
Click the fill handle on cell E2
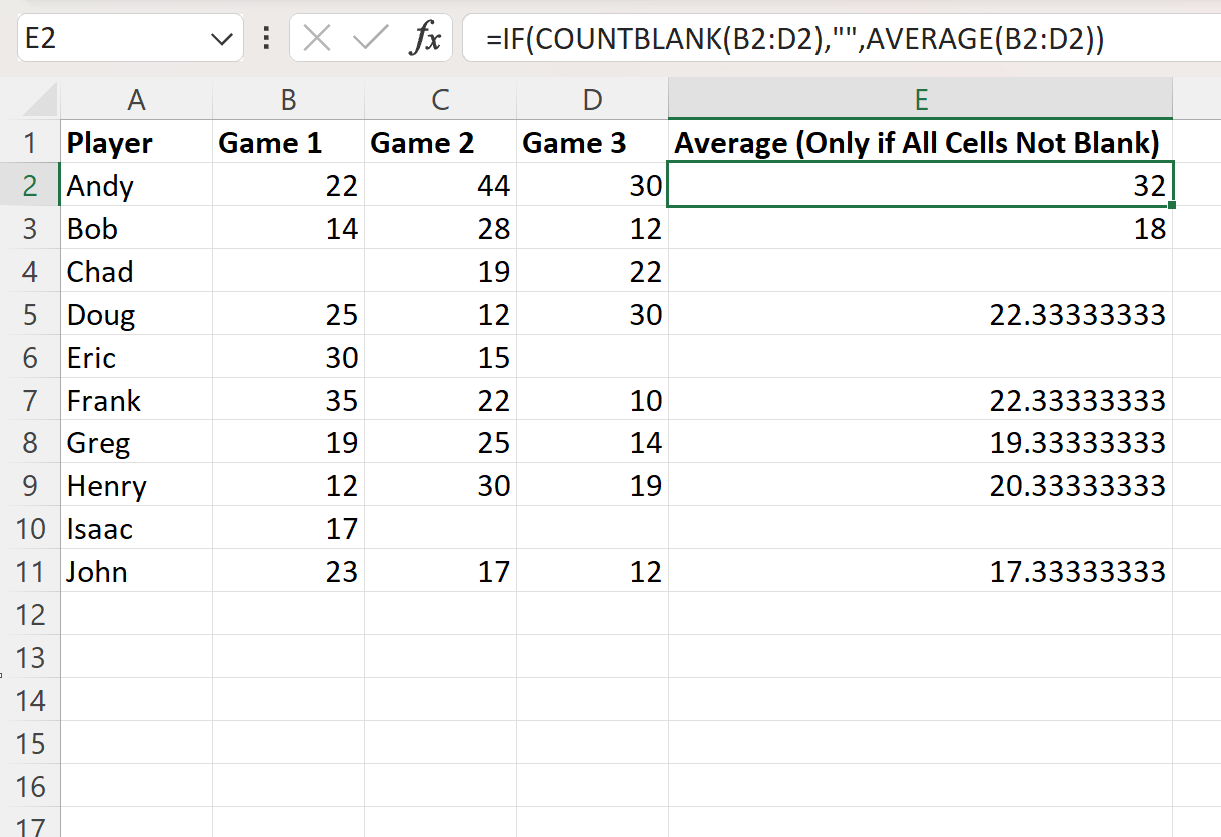click(x=1172, y=205)
